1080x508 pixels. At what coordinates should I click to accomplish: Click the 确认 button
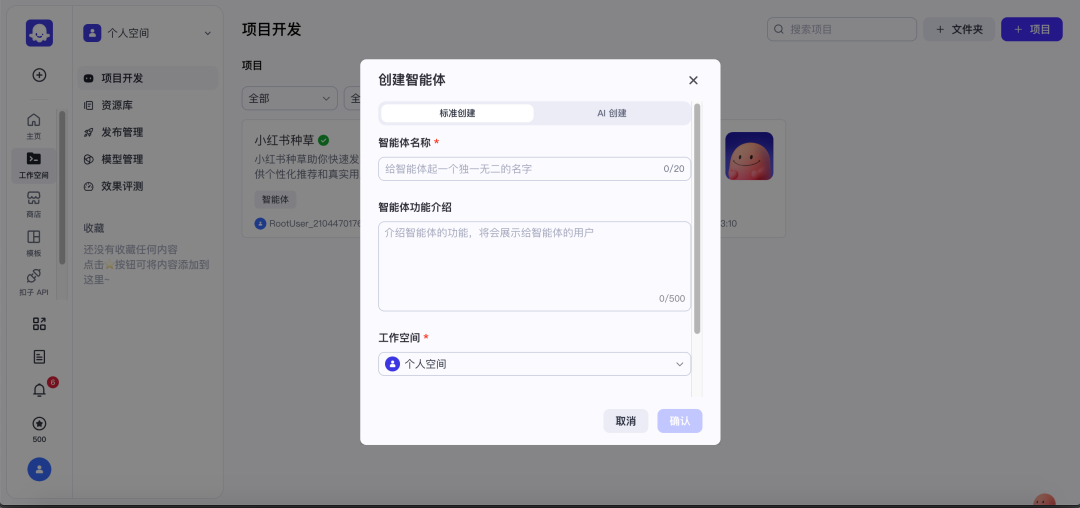click(680, 421)
